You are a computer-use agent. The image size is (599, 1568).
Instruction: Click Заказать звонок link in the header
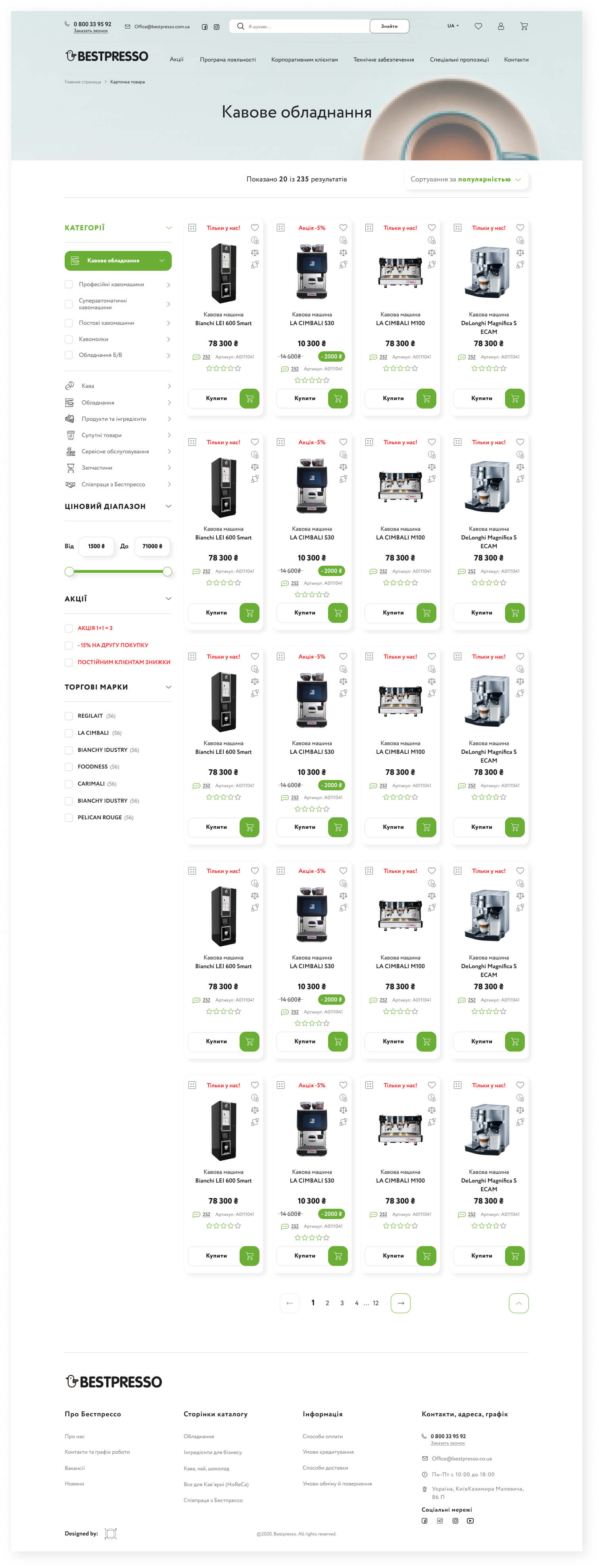coord(90,31)
